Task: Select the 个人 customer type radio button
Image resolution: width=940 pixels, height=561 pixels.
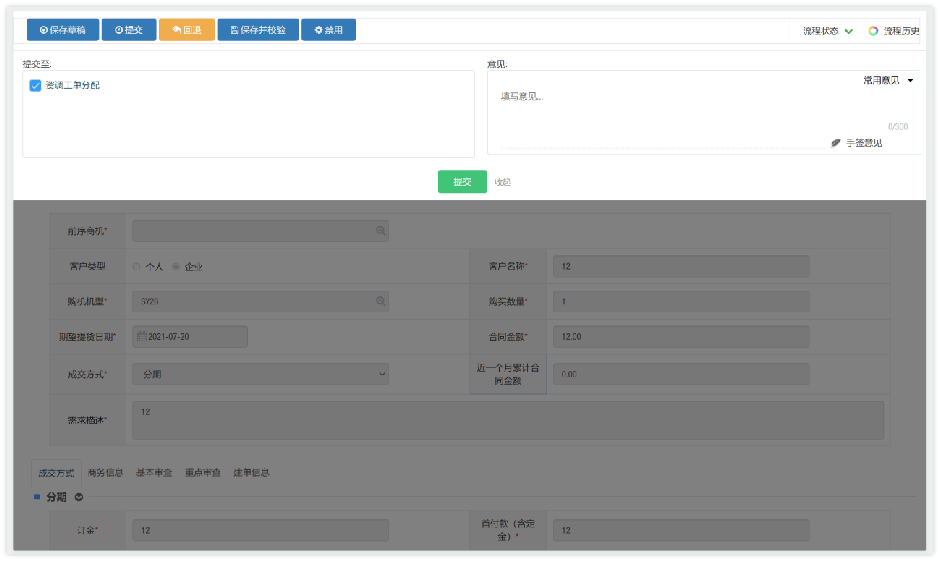Action: (x=137, y=266)
